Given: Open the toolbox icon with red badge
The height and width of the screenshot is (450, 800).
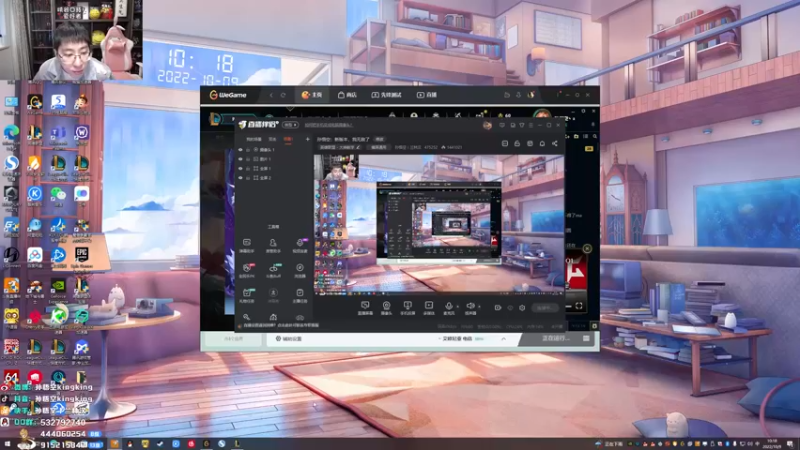Looking at the screenshot, I should click(x=247, y=270).
